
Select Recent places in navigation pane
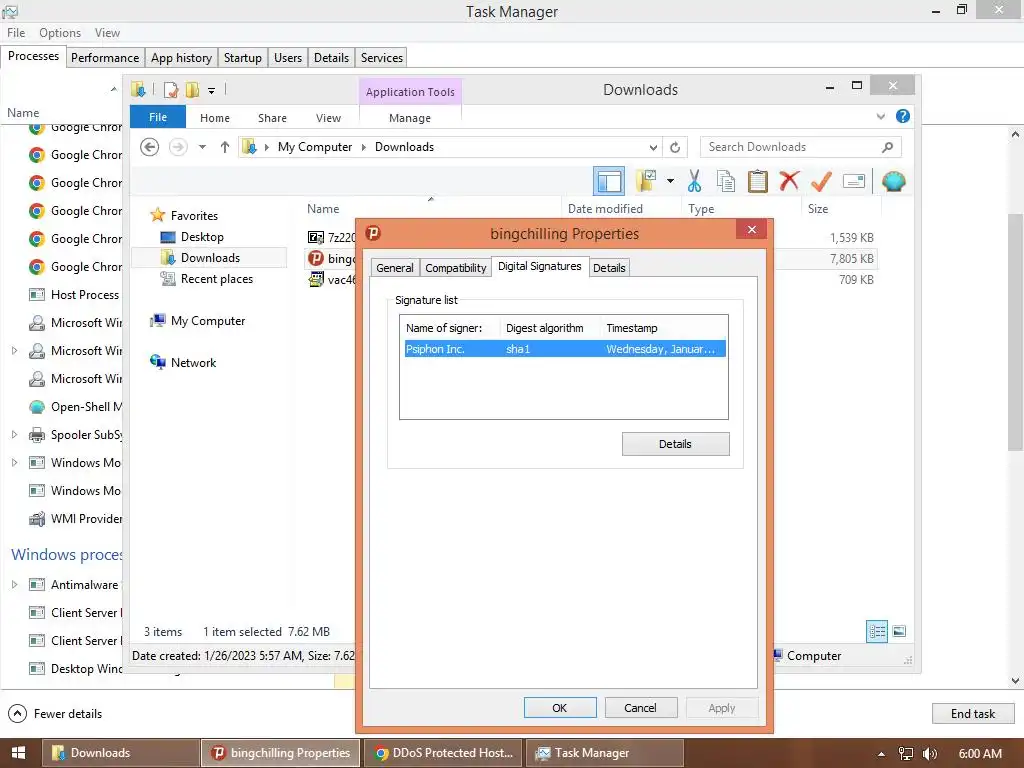click(216, 279)
